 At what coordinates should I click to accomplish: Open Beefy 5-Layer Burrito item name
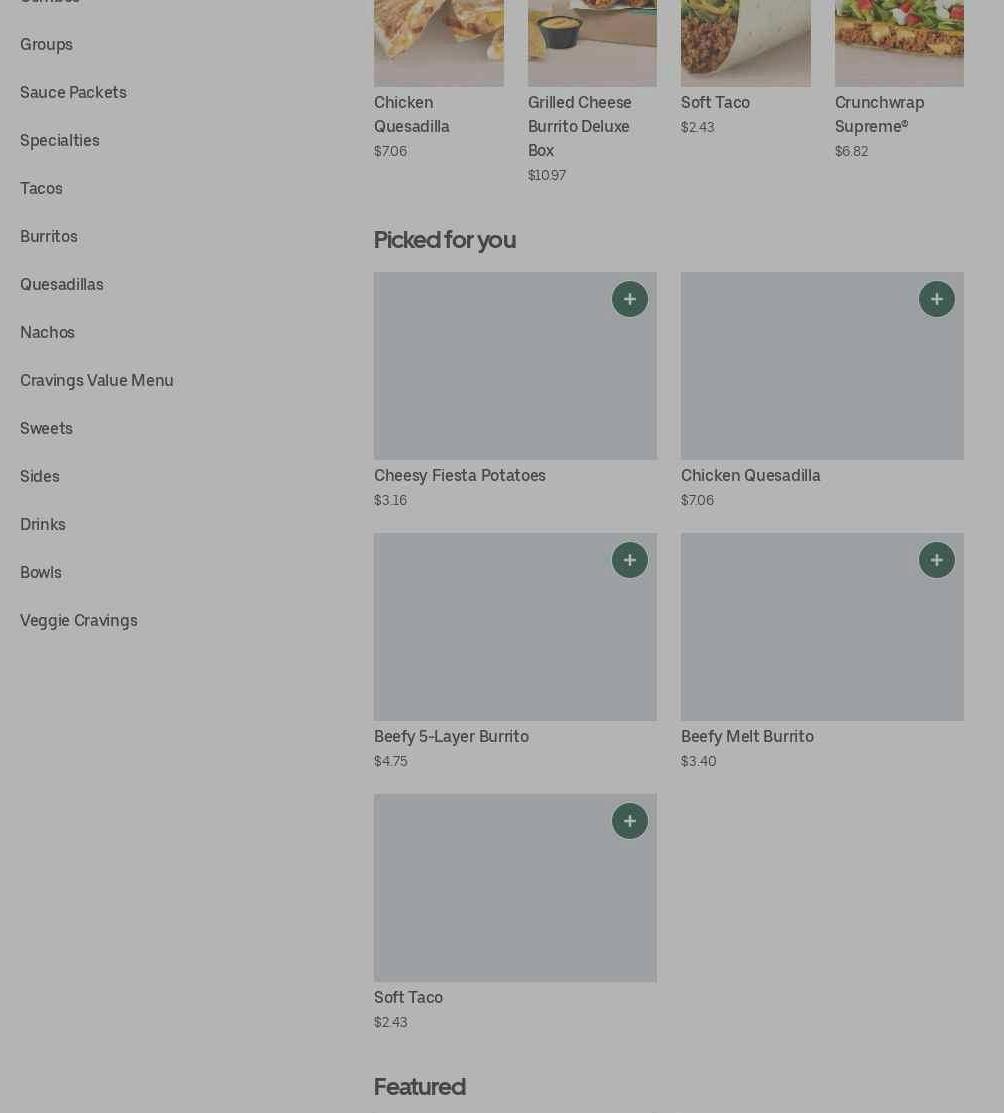point(452,737)
